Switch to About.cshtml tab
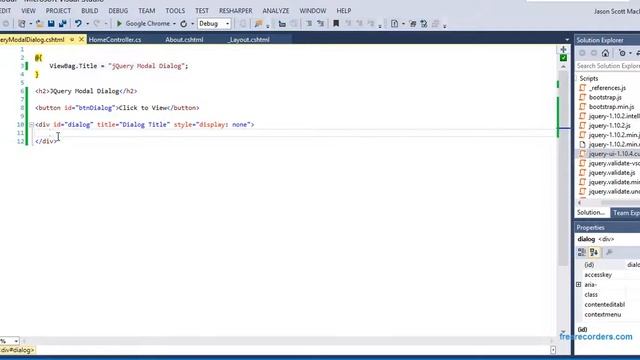 coord(184,40)
